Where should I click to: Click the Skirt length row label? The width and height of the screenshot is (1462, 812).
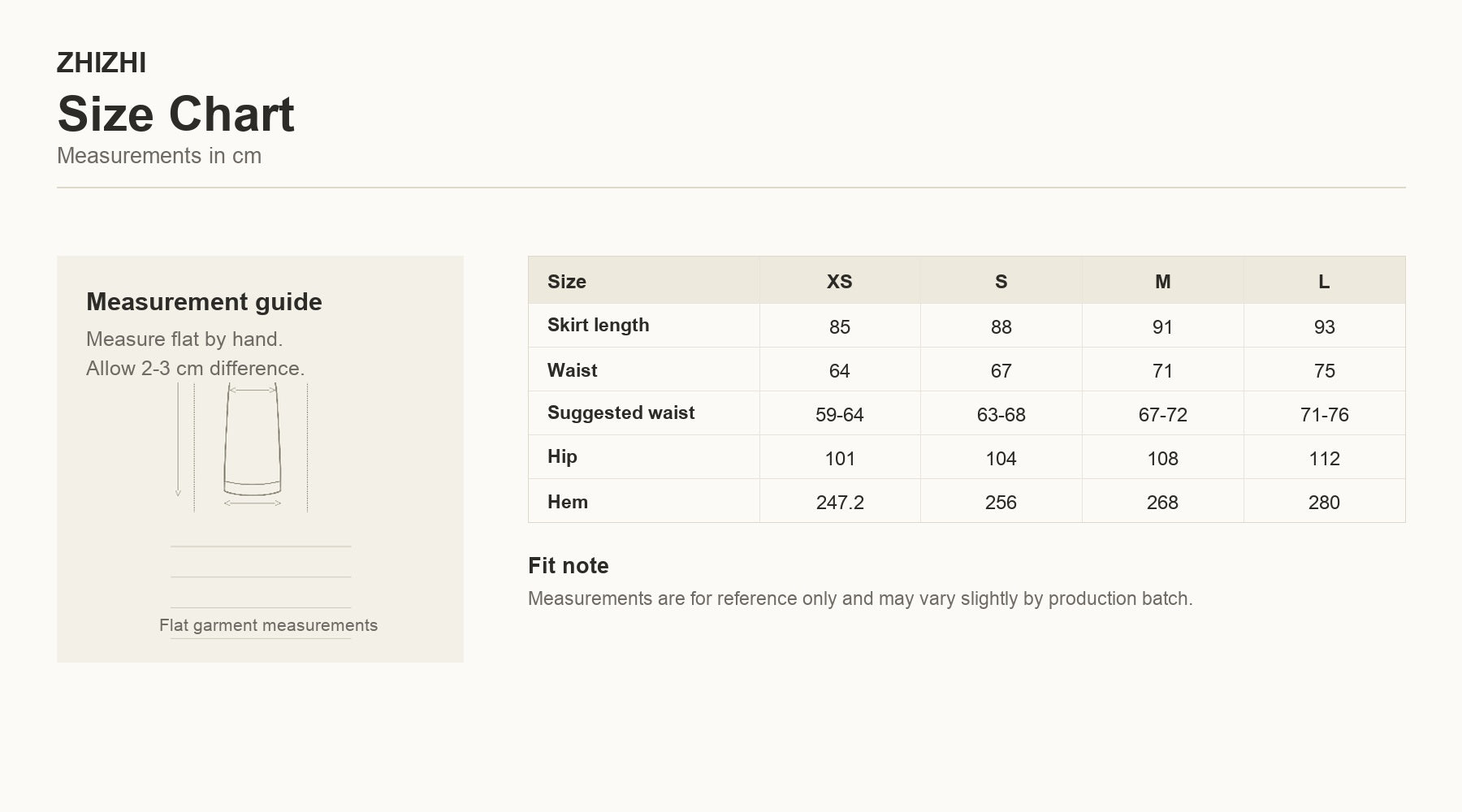[x=599, y=326]
